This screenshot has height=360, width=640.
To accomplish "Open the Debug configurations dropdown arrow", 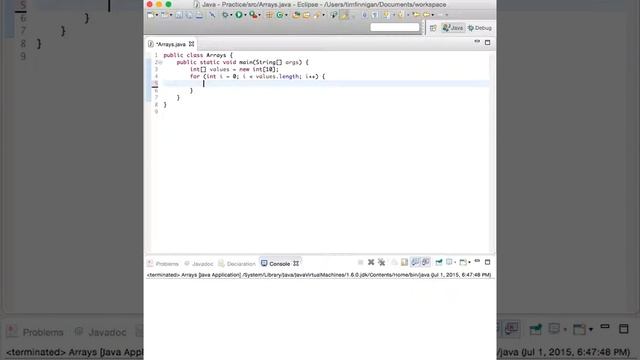I will coord(231,15).
